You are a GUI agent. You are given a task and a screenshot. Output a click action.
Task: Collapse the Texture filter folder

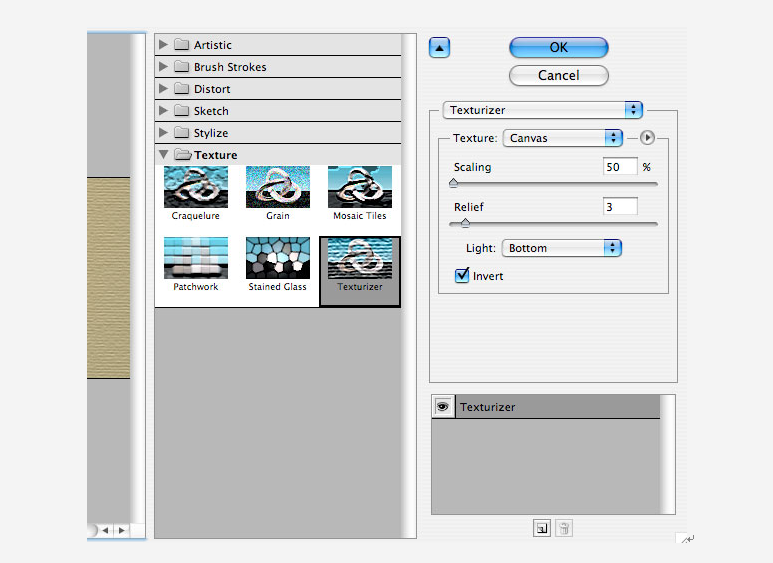(163, 154)
